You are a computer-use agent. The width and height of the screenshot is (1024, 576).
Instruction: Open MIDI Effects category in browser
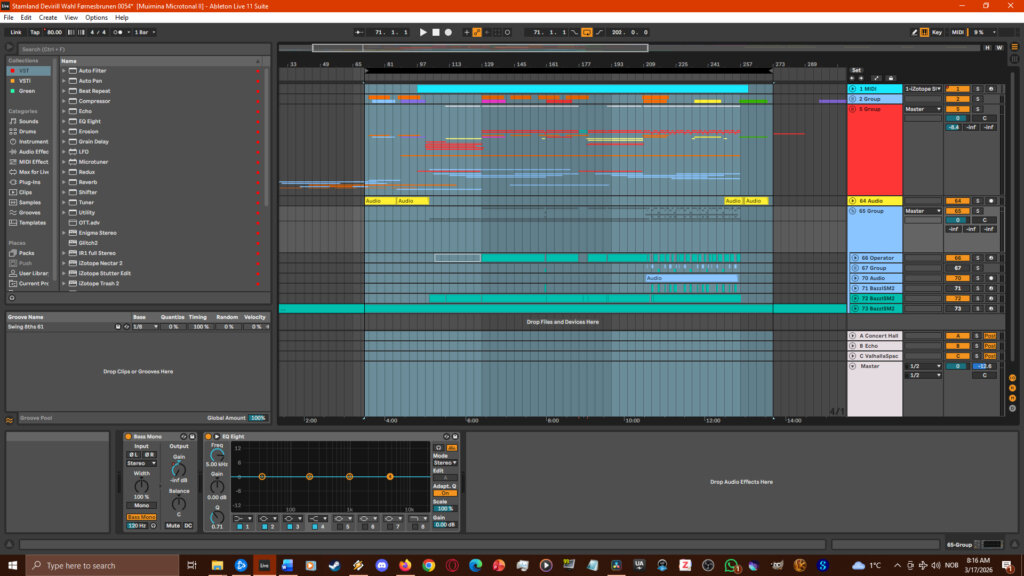29,162
